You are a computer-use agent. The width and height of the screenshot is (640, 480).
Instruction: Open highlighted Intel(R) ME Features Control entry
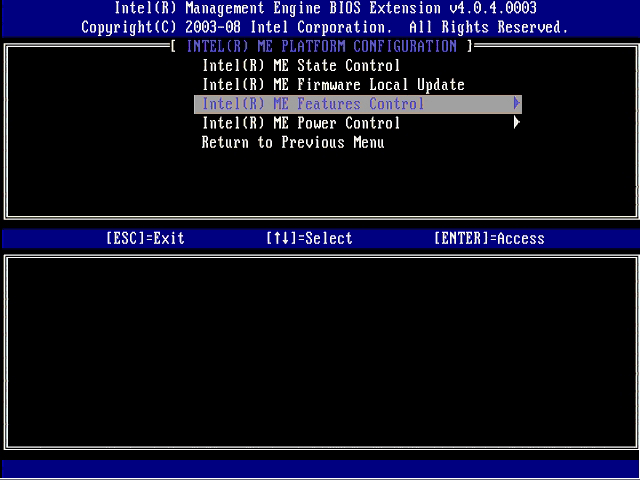coord(313,104)
